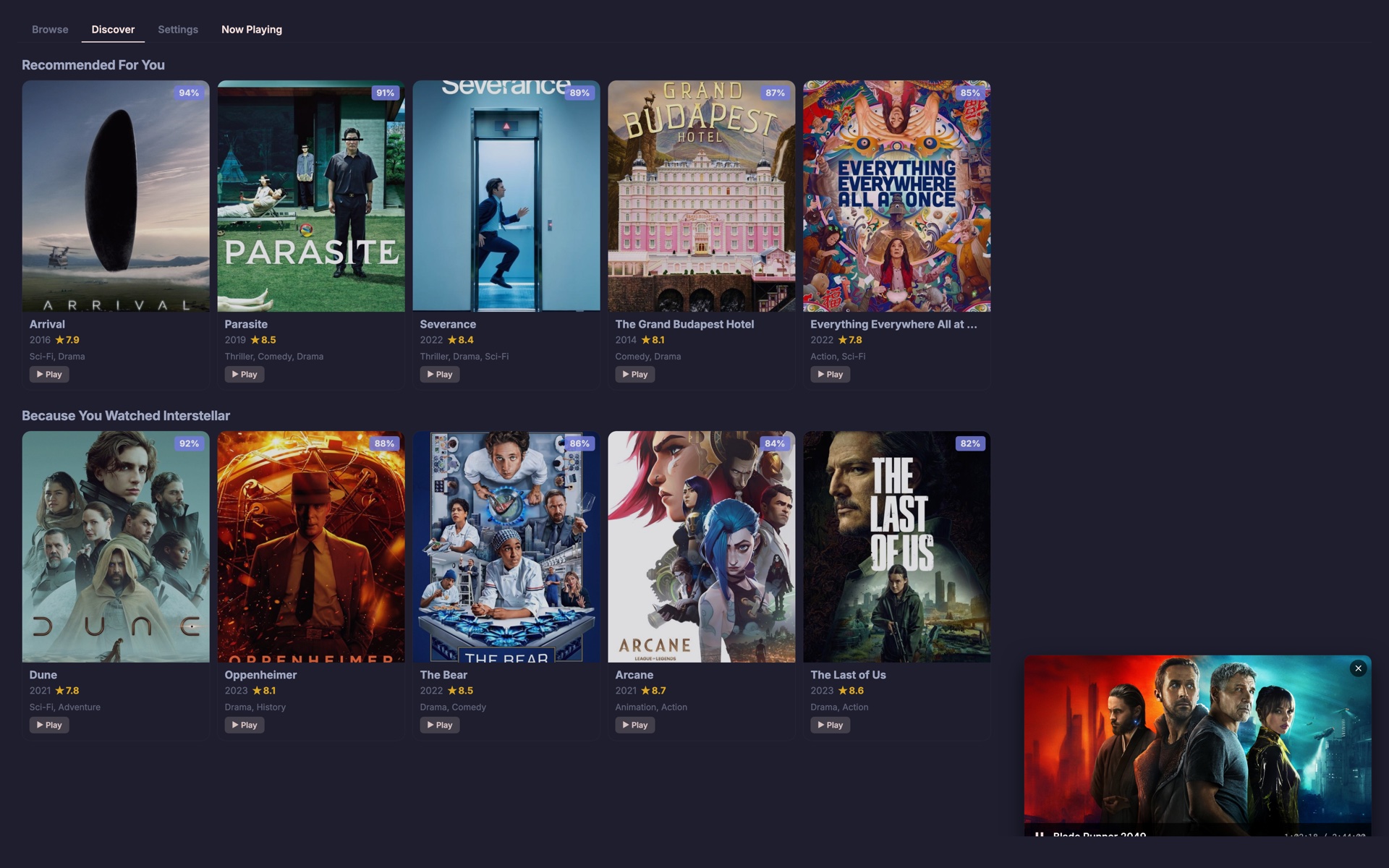Start The Bear with its Play button
This screenshot has width=1389, height=868.
[439, 725]
